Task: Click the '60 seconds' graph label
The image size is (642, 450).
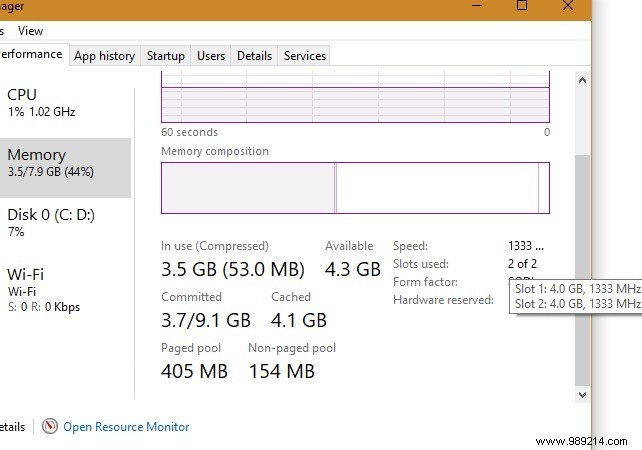Action: pyautogui.click(x=190, y=132)
